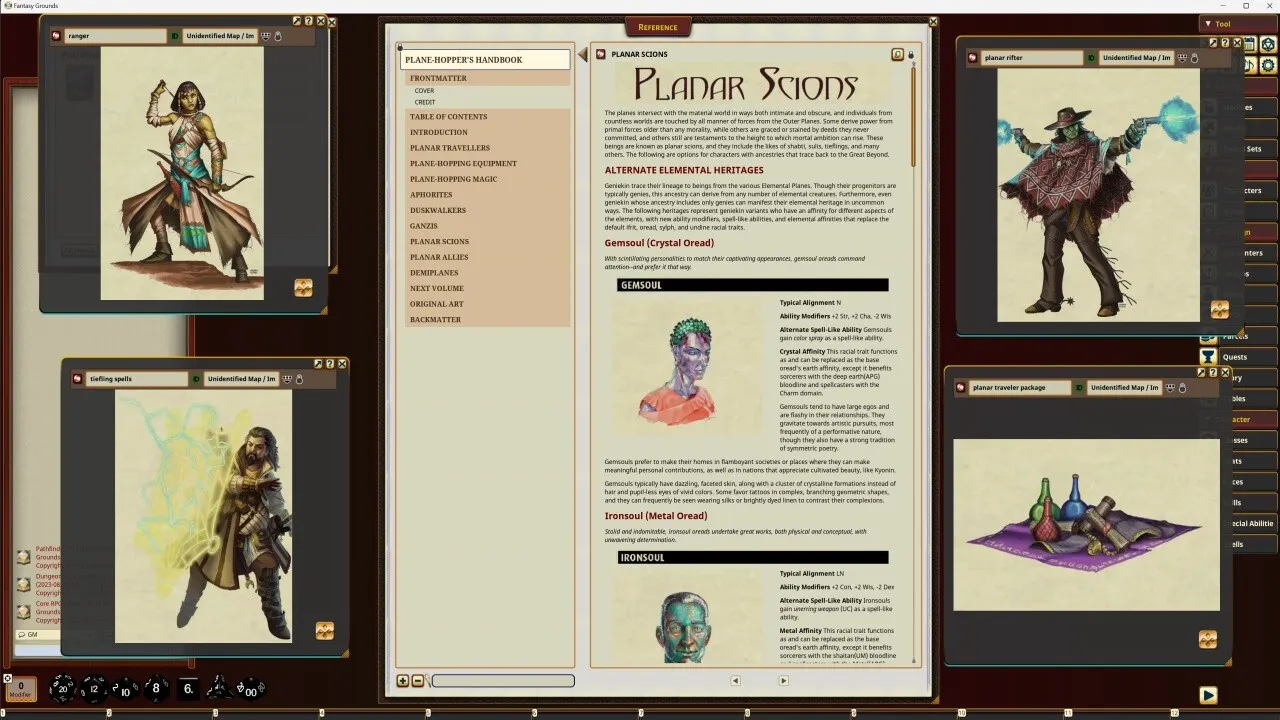Viewport: 1280px width, 720px height.
Task: Collapse all index entries with minus button
Action: pyautogui.click(x=418, y=681)
